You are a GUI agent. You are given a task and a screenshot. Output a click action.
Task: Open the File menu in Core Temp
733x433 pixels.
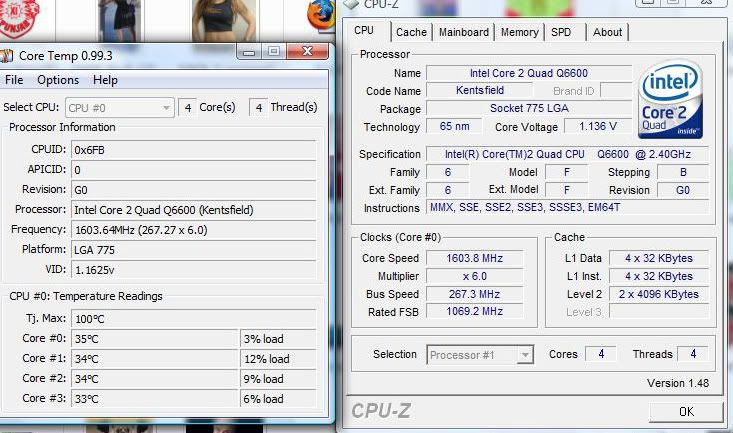(14, 80)
